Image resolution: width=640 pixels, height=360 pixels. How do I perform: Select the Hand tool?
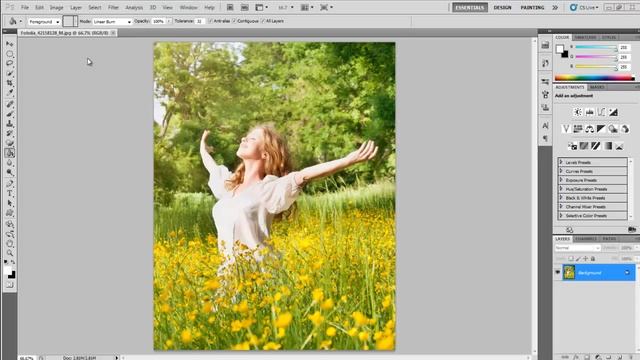coord(10,244)
